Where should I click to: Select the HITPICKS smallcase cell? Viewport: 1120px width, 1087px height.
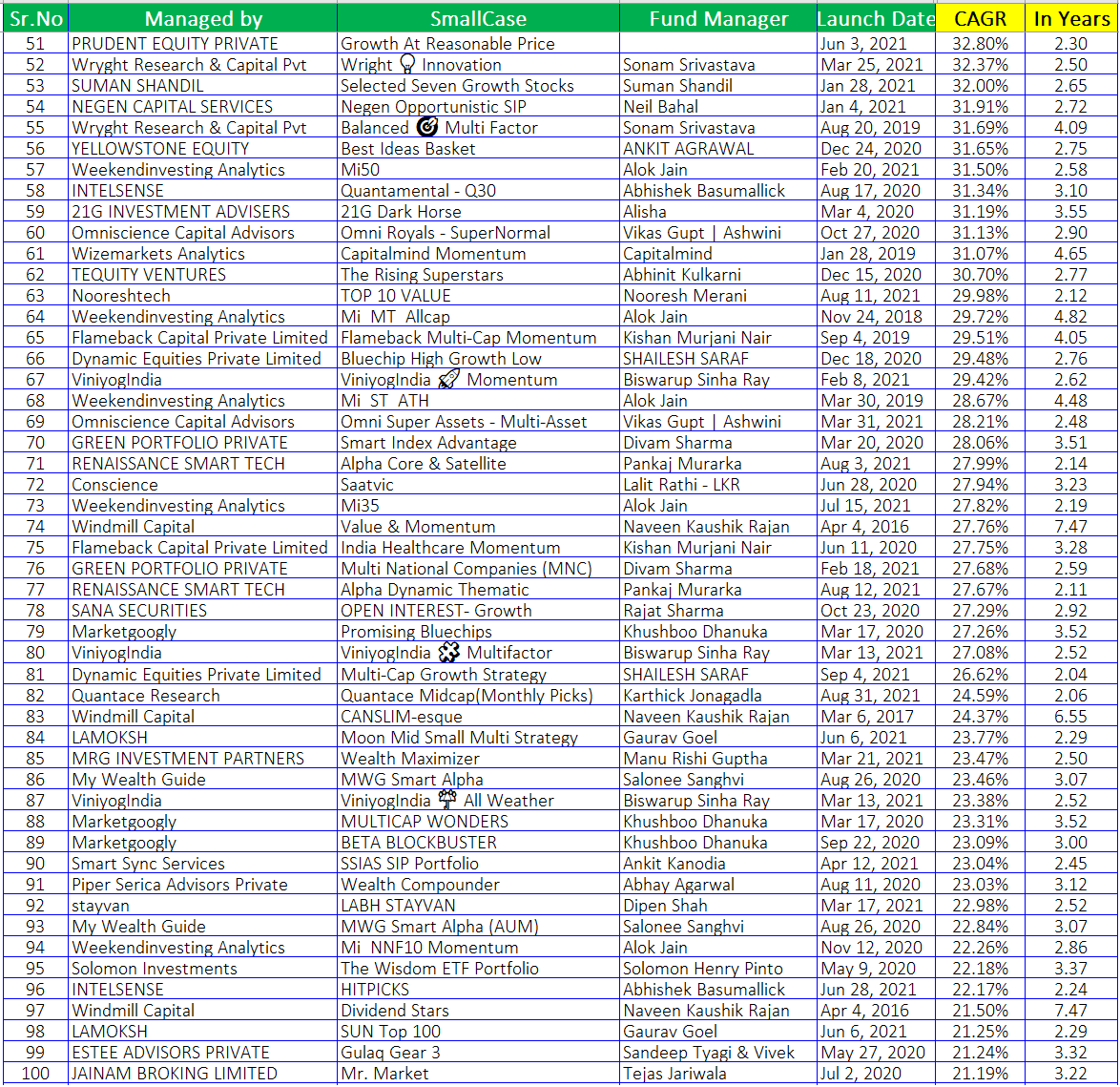(x=478, y=989)
